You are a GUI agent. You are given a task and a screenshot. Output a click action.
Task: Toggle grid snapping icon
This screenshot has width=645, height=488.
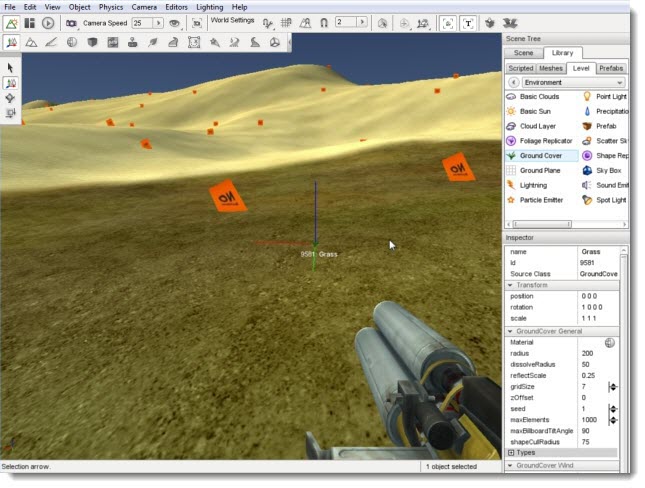click(286, 23)
